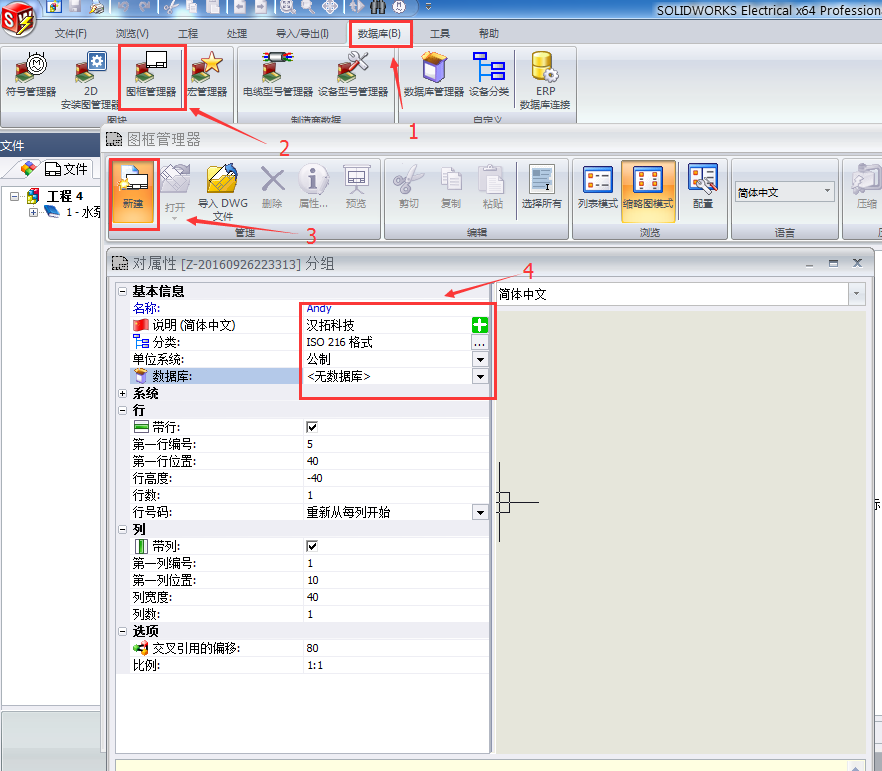Collapse 工程 4 tree node
This screenshot has width=882, height=771.
pos(15,196)
